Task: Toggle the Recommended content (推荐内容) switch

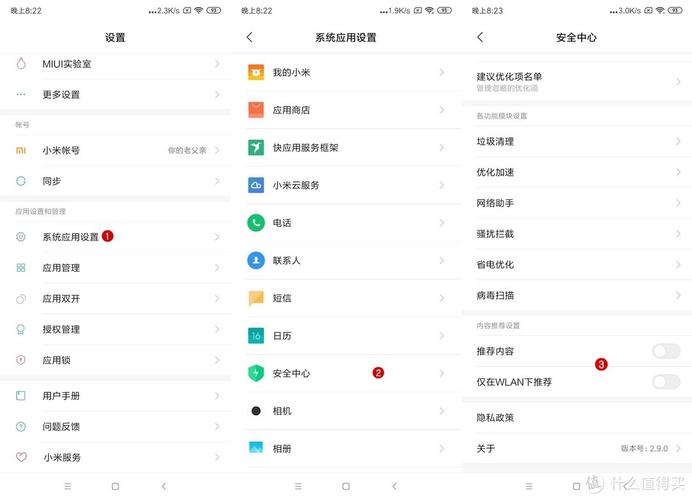Action: (666, 351)
